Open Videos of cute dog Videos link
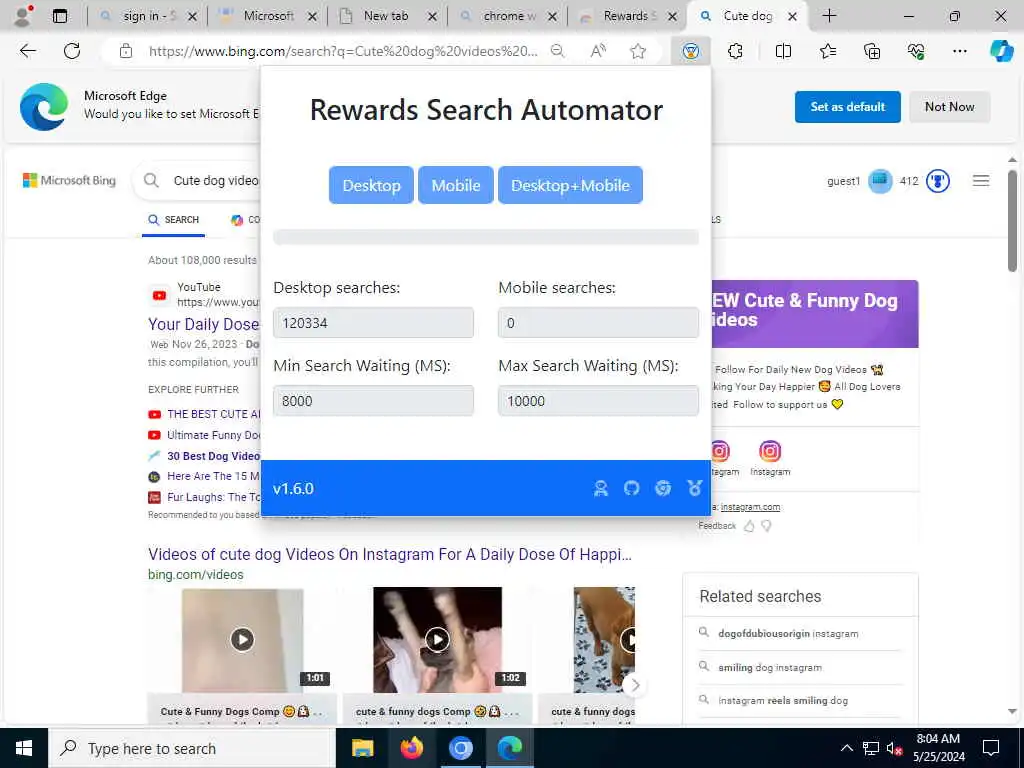1024x768 pixels. pos(389,554)
